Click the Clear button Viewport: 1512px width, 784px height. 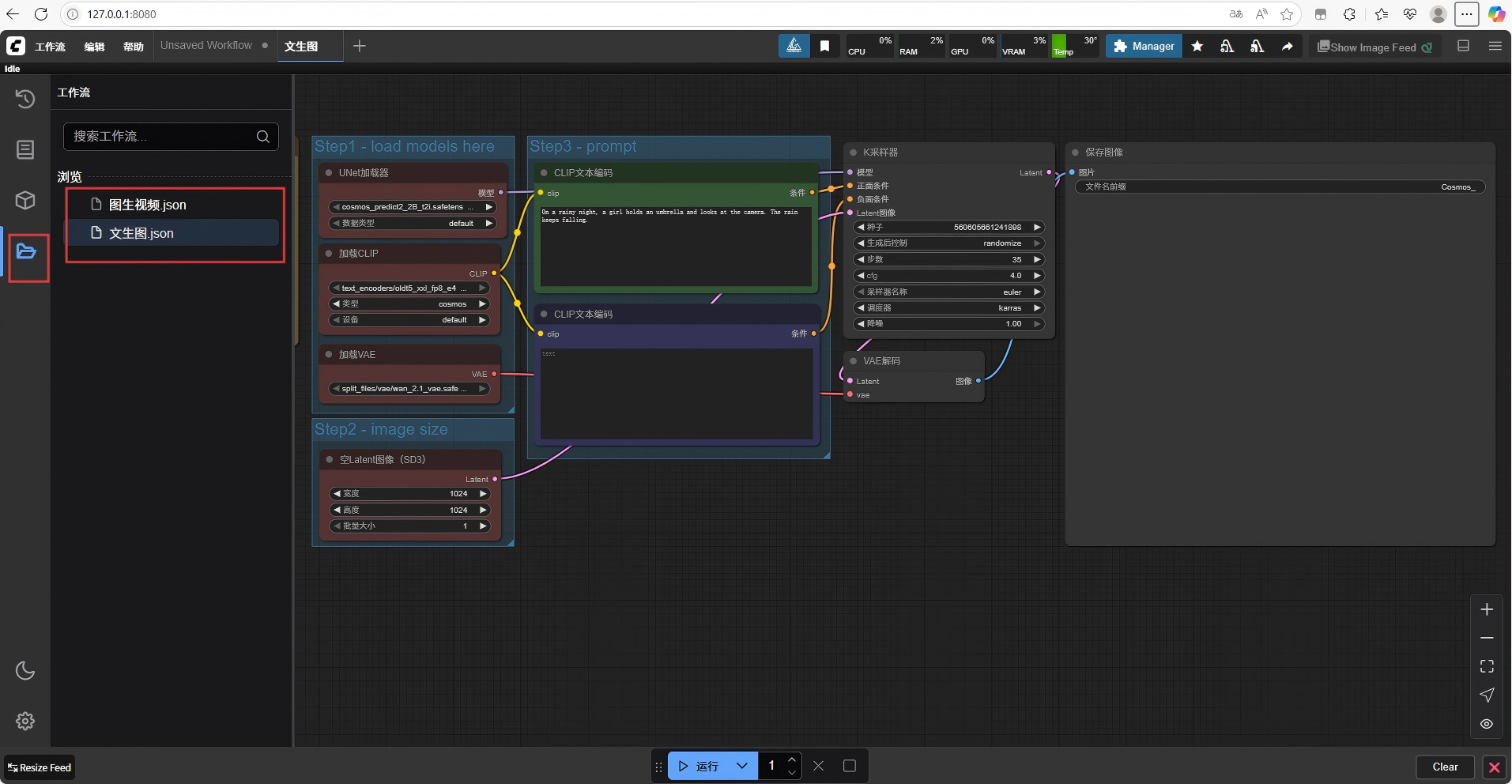(1445, 767)
